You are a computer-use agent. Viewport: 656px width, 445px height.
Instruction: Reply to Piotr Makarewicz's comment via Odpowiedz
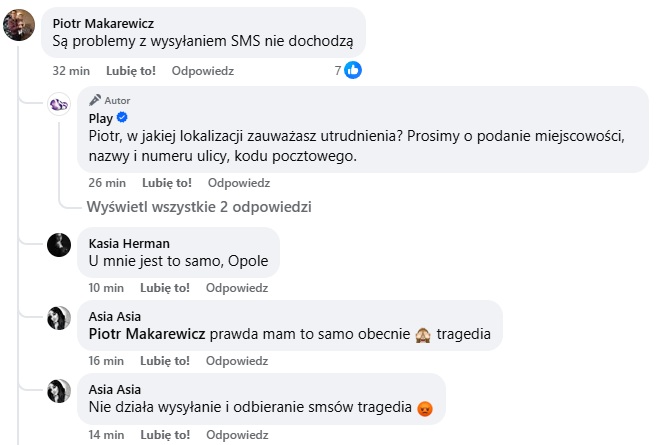pyautogui.click(x=202, y=71)
